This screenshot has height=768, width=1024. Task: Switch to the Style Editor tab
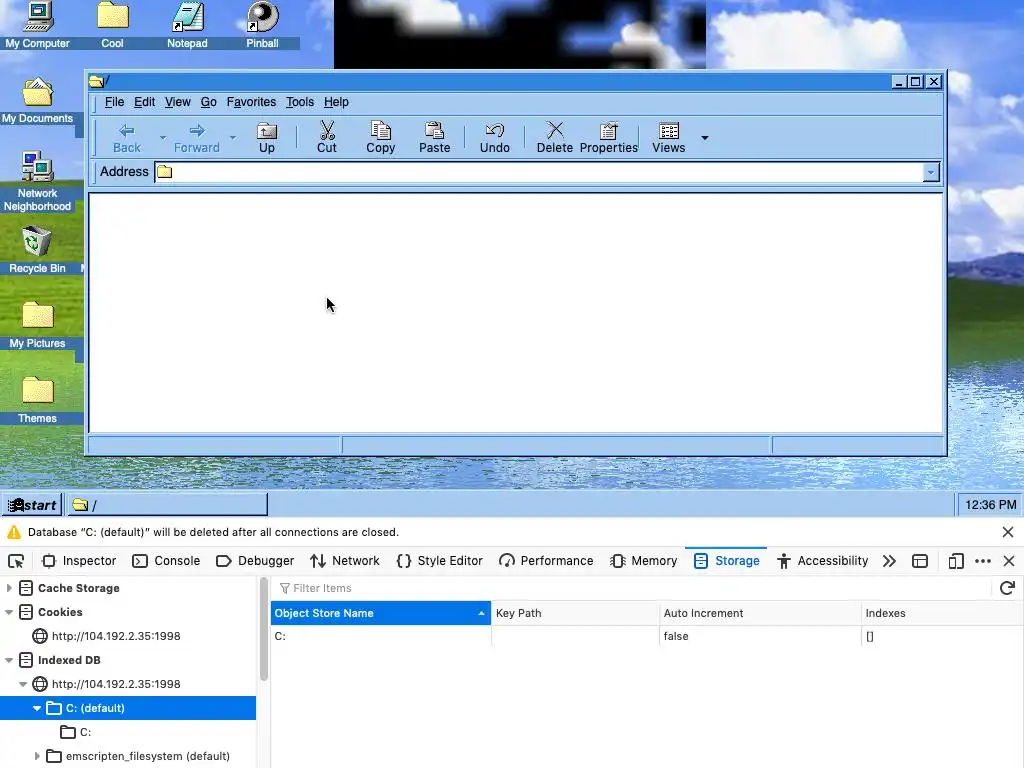tap(440, 561)
